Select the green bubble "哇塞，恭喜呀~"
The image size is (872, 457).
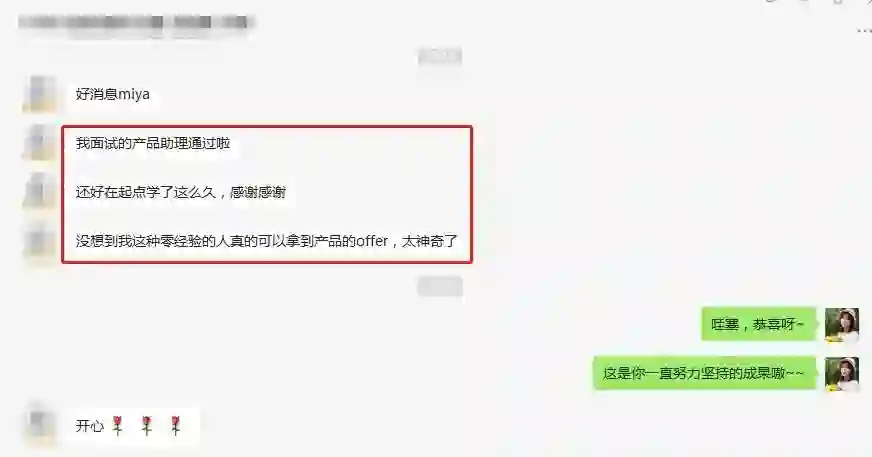point(758,324)
